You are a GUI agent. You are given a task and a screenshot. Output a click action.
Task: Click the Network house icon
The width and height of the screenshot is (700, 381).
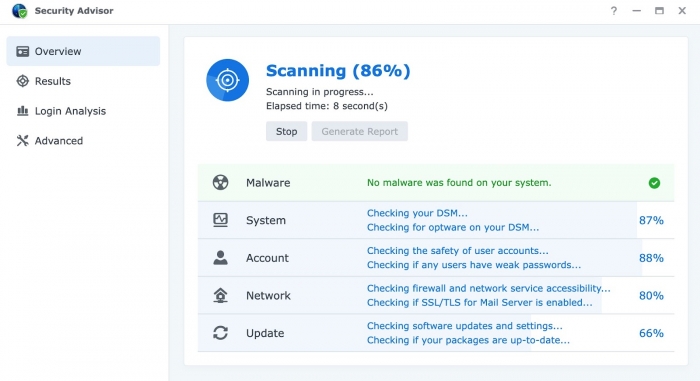(x=221, y=295)
